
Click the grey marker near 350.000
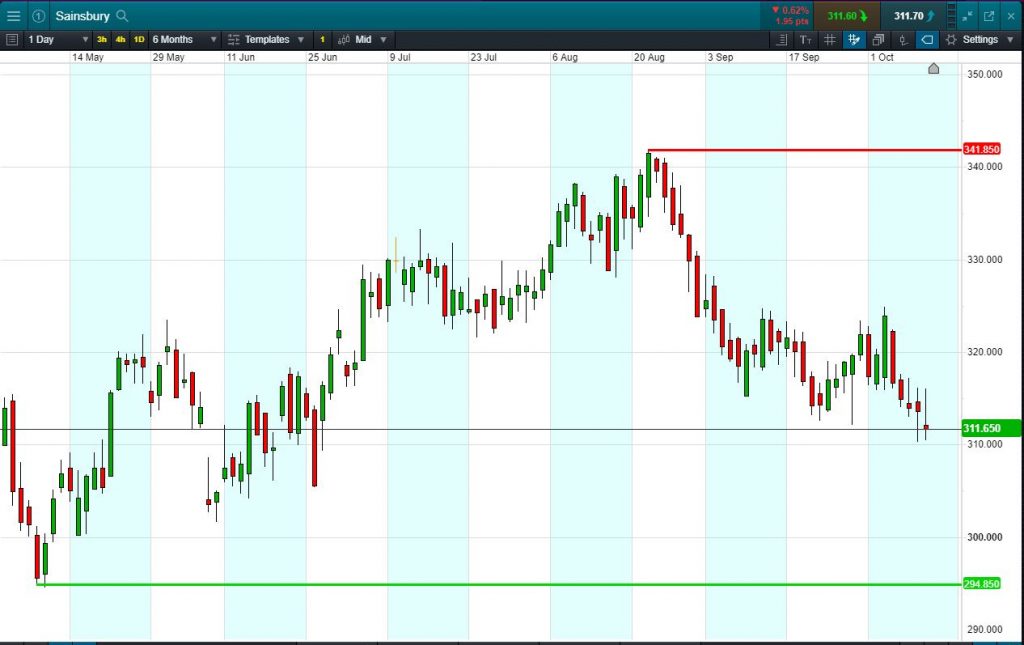(x=933, y=68)
